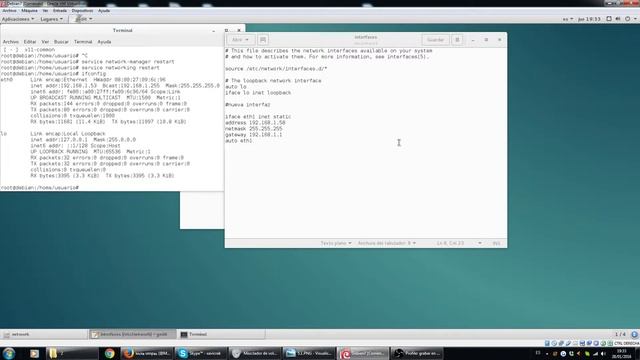Click the GNOME panel clock 'jue 19:33'
640x360 pixels.
tap(589, 19)
